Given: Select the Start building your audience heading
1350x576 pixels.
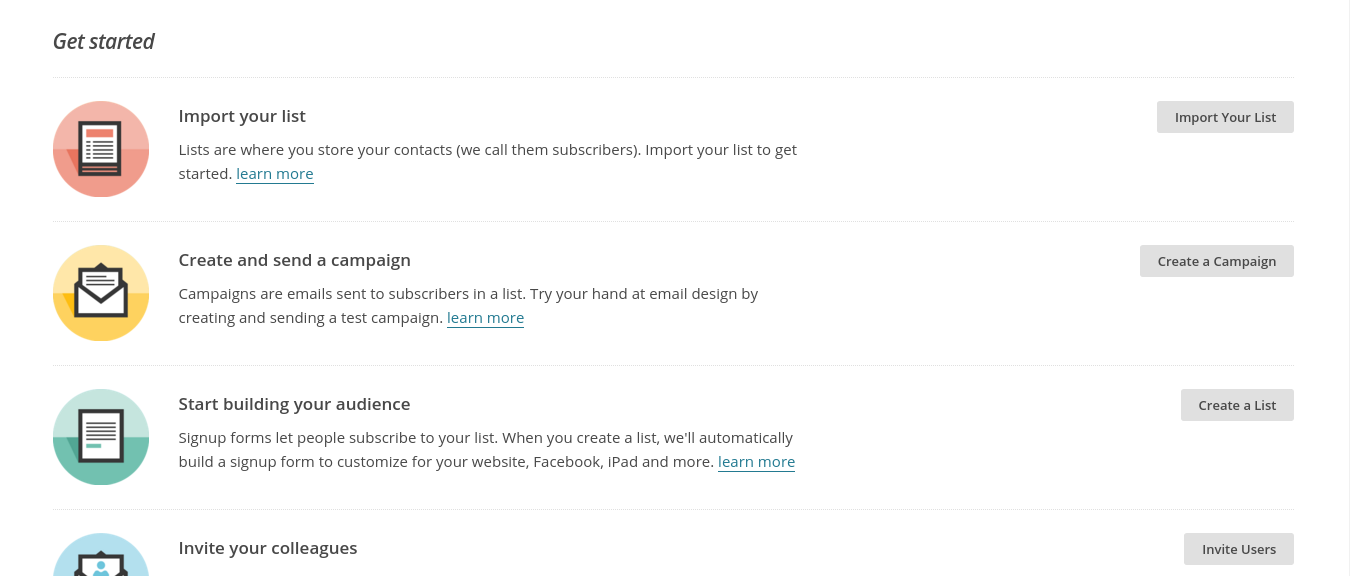Looking at the screenshot, I should tap(294, 404).
